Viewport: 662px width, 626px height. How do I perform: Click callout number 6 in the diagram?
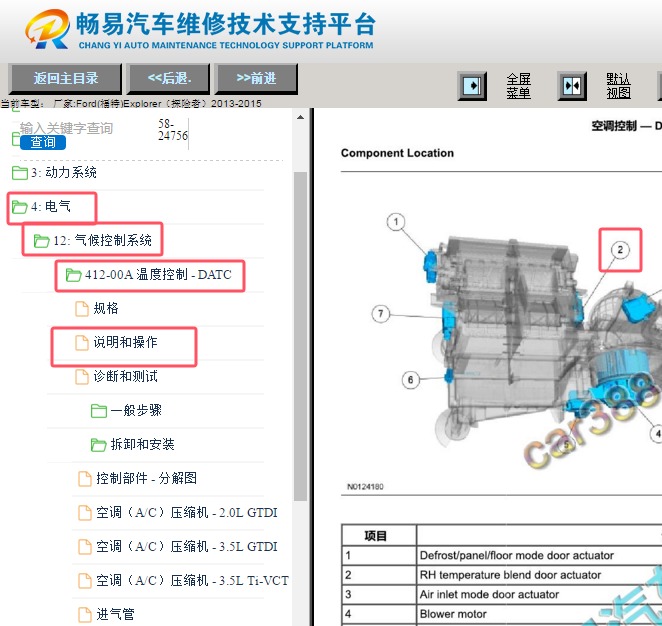tap(410, 379)
